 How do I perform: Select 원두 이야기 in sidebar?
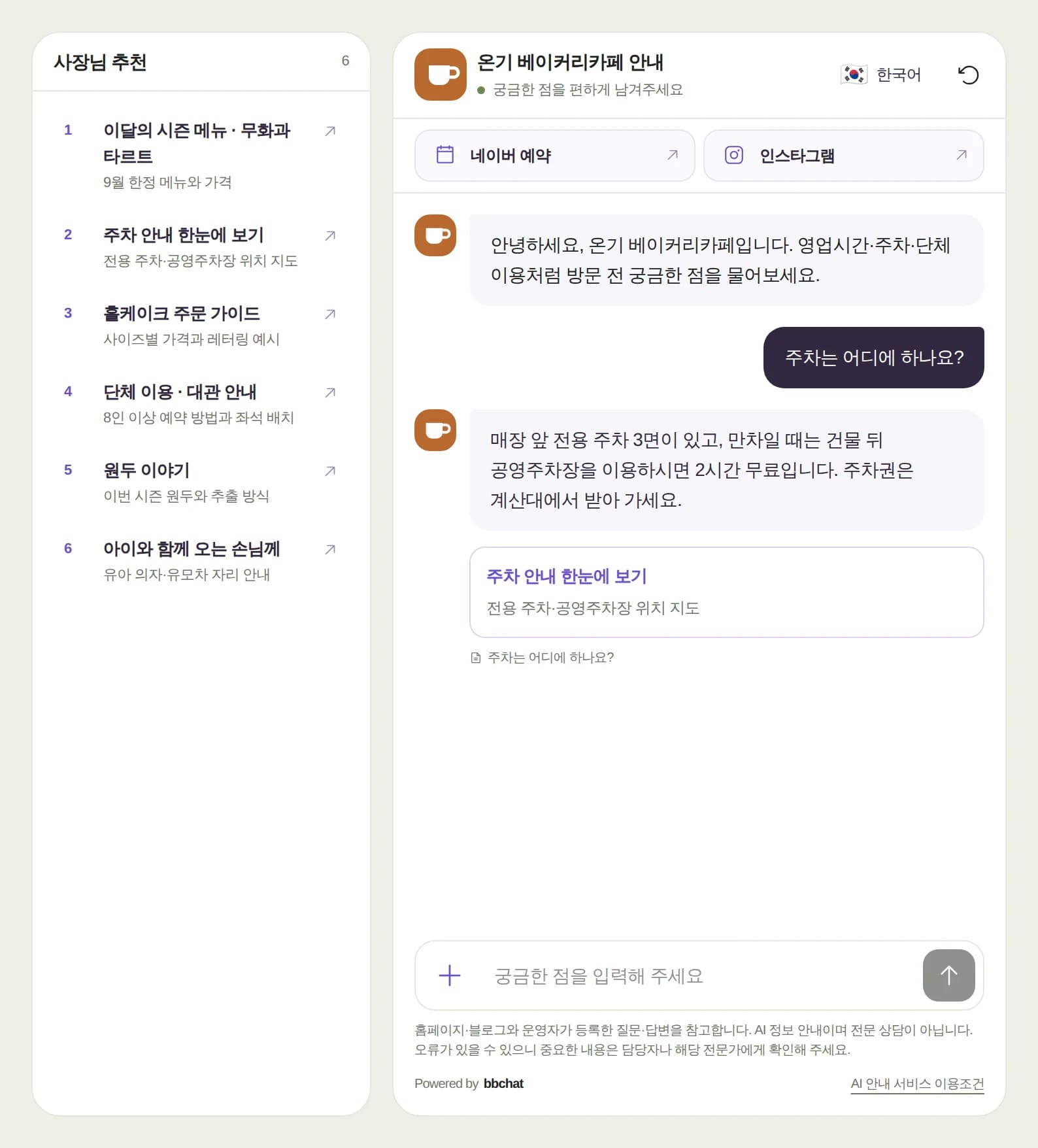click(146, 470)
